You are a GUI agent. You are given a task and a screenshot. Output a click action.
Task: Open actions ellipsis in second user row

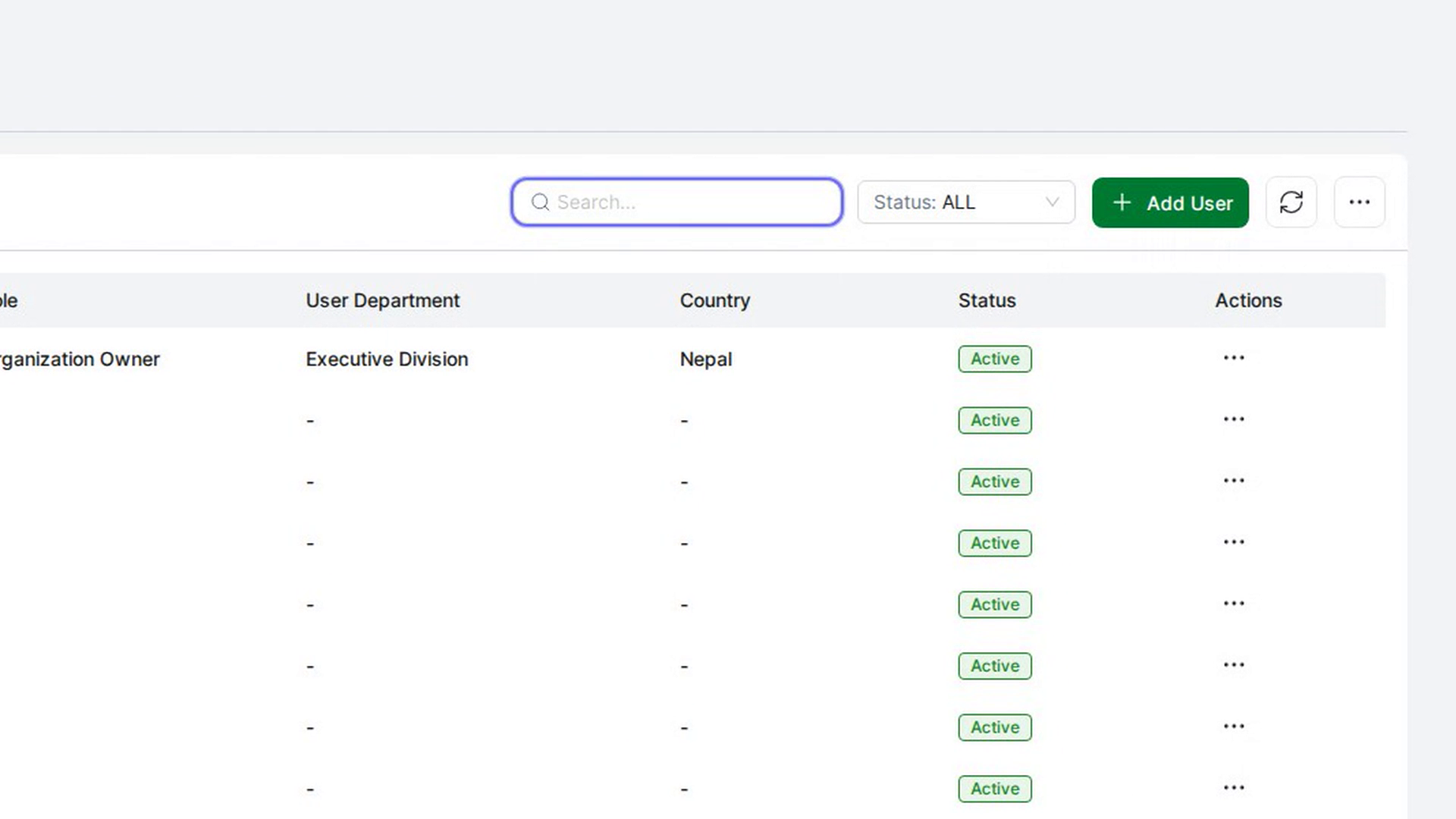click(1234, 419)
